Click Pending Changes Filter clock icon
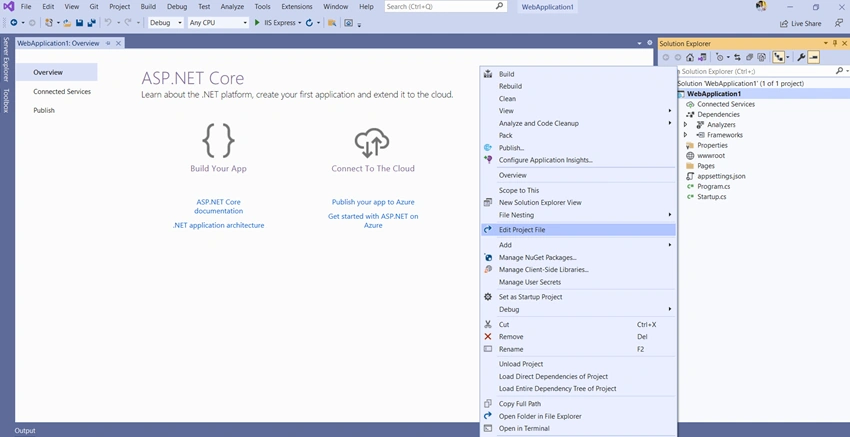 pos(719,57)
